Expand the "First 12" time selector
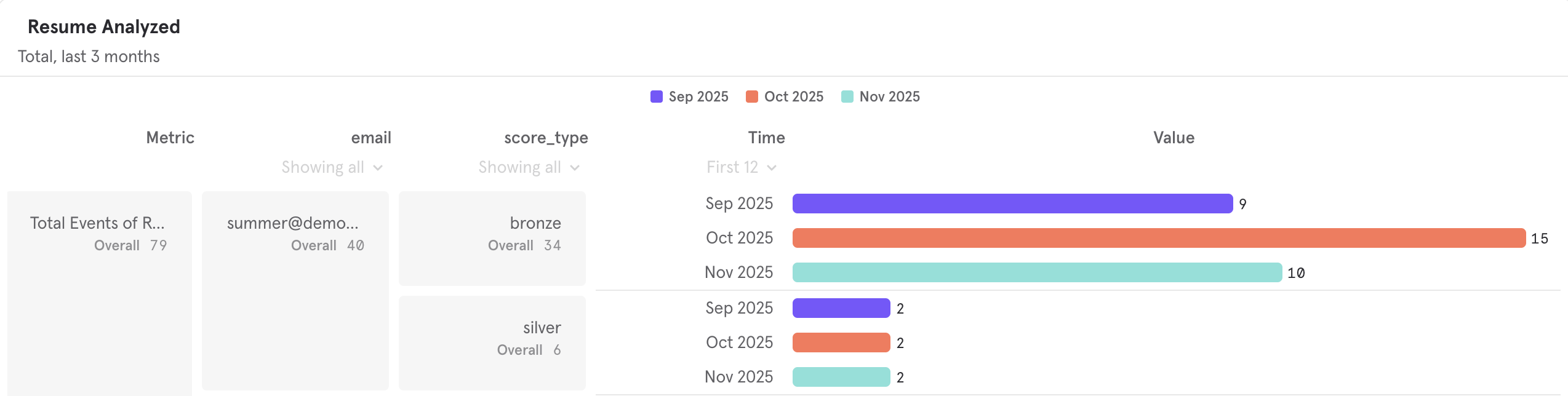This screenshot has width=1568, height=396. pyautogui.click(x=740, y=167)
